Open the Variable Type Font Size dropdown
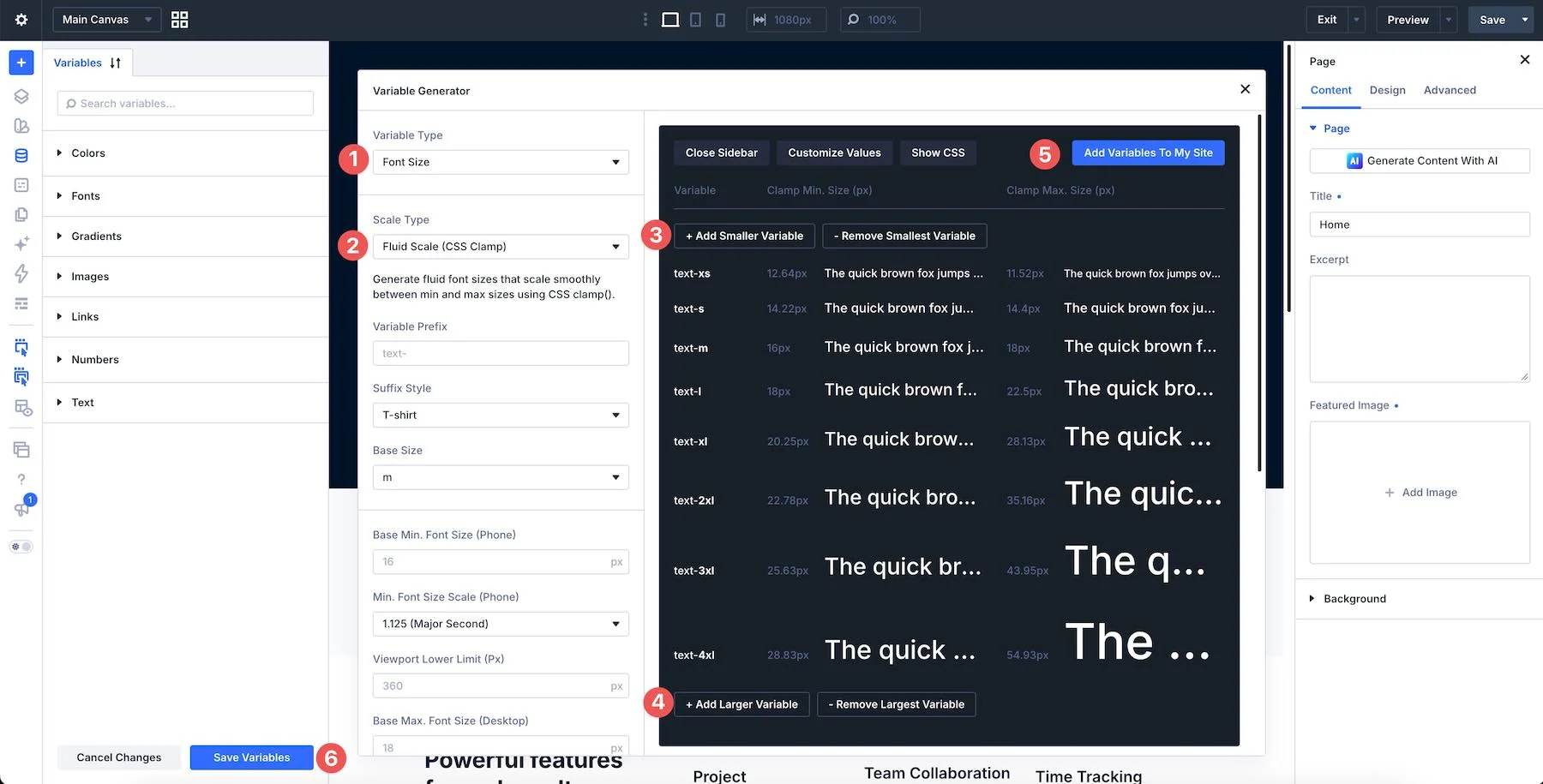 click(501, 162)
